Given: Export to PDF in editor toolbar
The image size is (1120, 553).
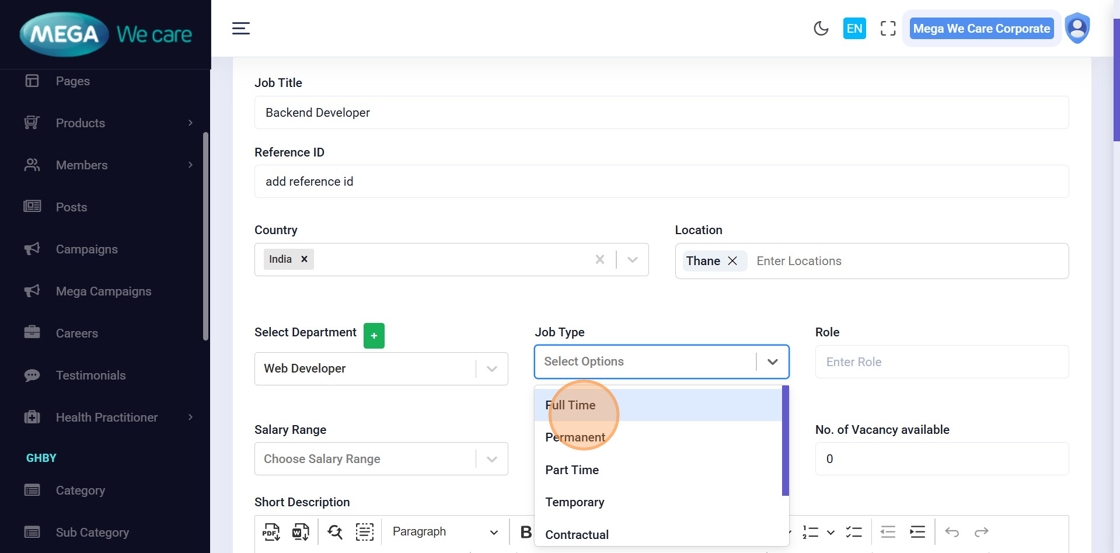Looking at the screenshot, I should [271, 532].
